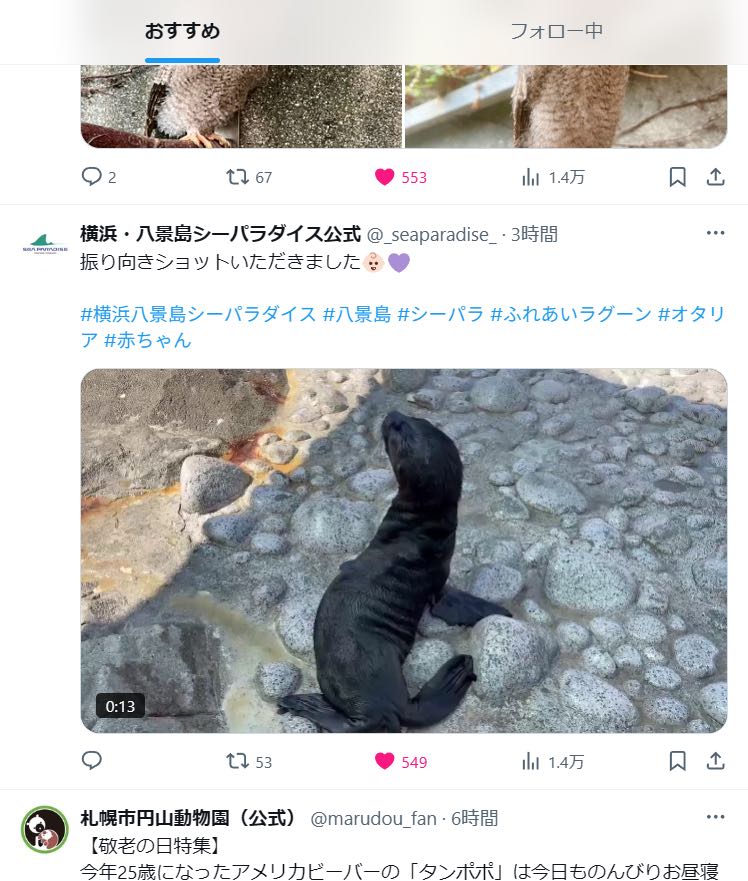The height and width of the screenshot is (881, 748).
Task: Bookmark the Sea Paradise seal post
Action: pos(677,761)
